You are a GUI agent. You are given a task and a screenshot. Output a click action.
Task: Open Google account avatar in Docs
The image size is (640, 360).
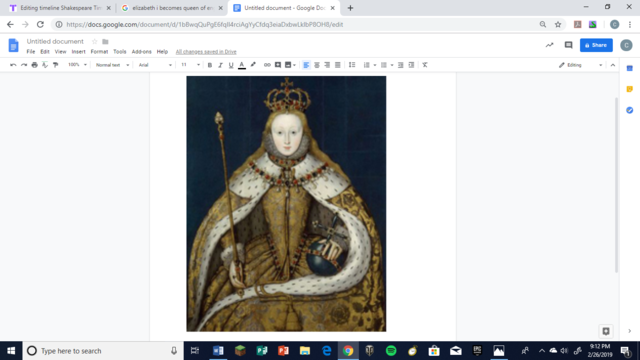[x=626, y=45]
